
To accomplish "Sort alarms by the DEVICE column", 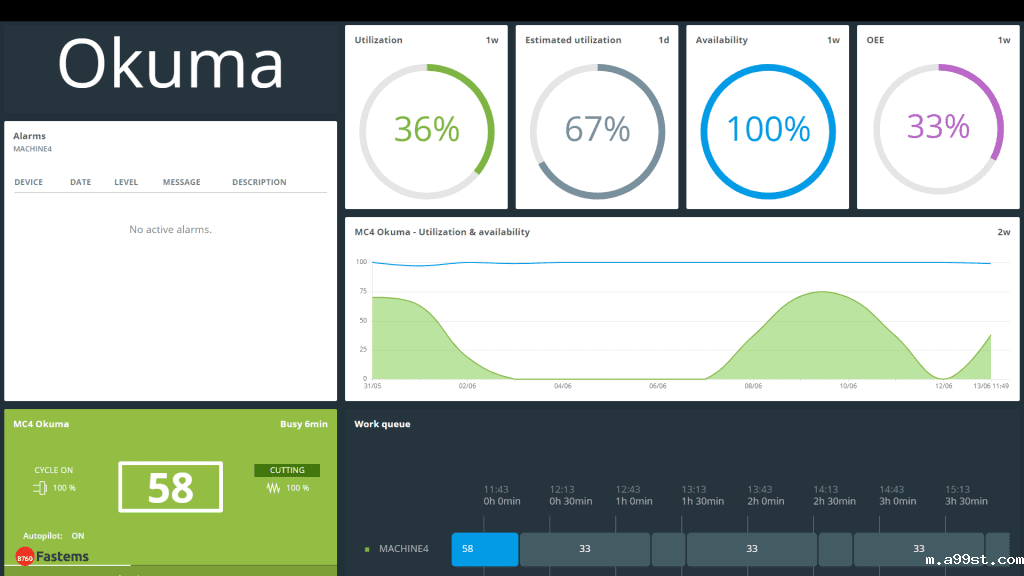I will click(29, 182).
